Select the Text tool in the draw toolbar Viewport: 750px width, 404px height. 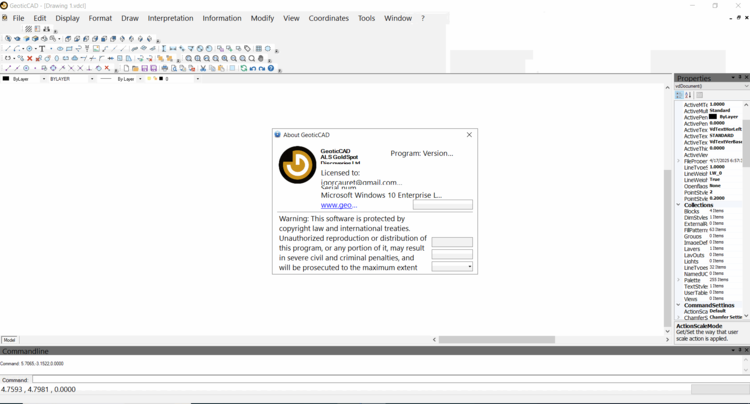pos(42,49)
